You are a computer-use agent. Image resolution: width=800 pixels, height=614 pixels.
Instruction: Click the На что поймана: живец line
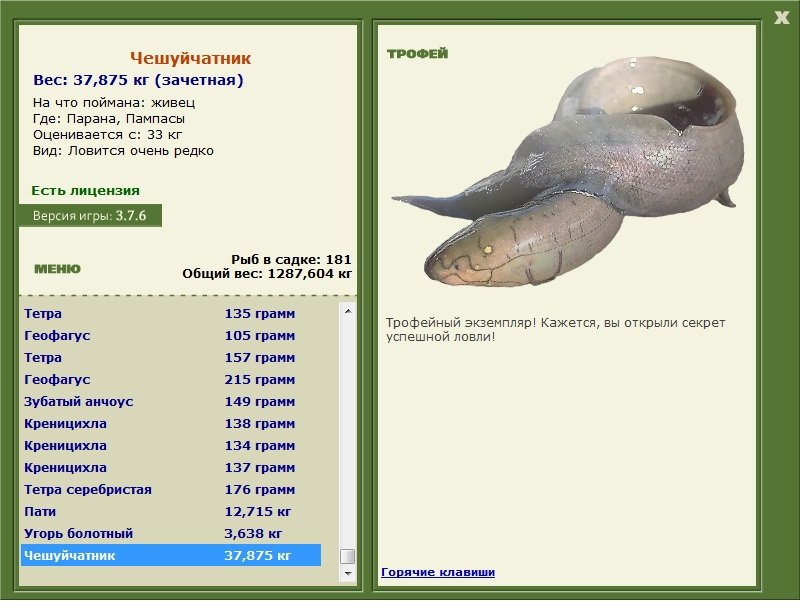pyautogui.click(x=114, y=103)
